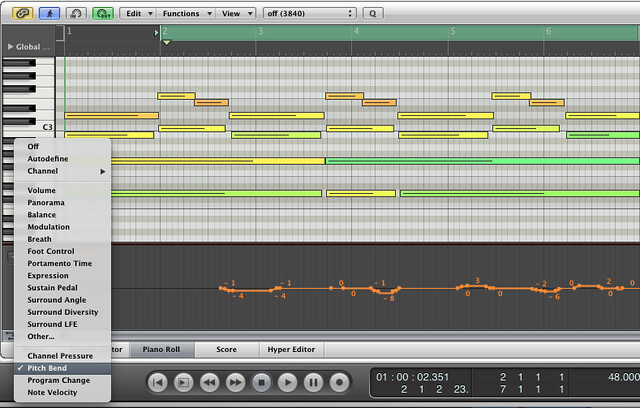Click the Q quantize button
This screenshot has width=640, height=408.
point(372,14)
